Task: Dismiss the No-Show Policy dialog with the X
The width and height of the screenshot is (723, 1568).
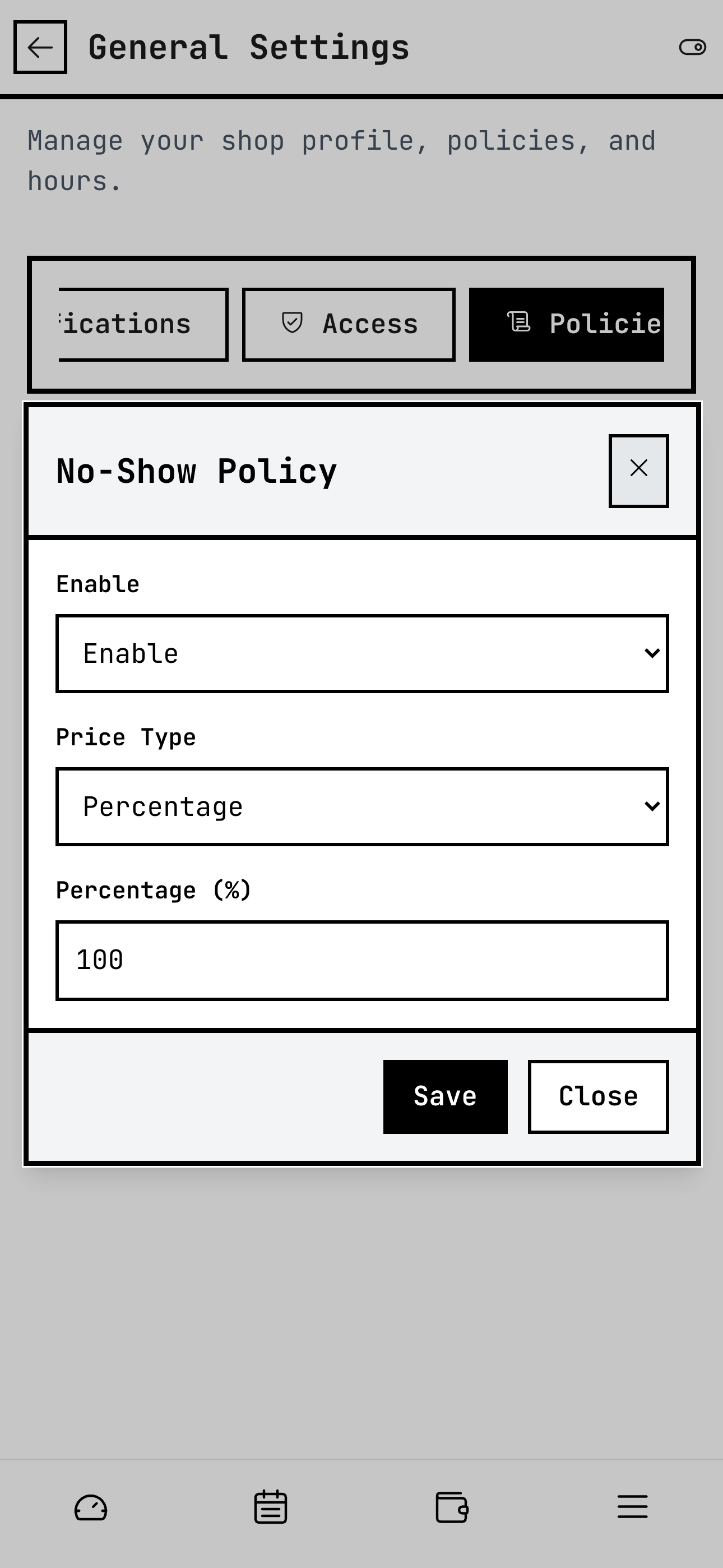Action: pyautogui.click(x=638, y=469)
